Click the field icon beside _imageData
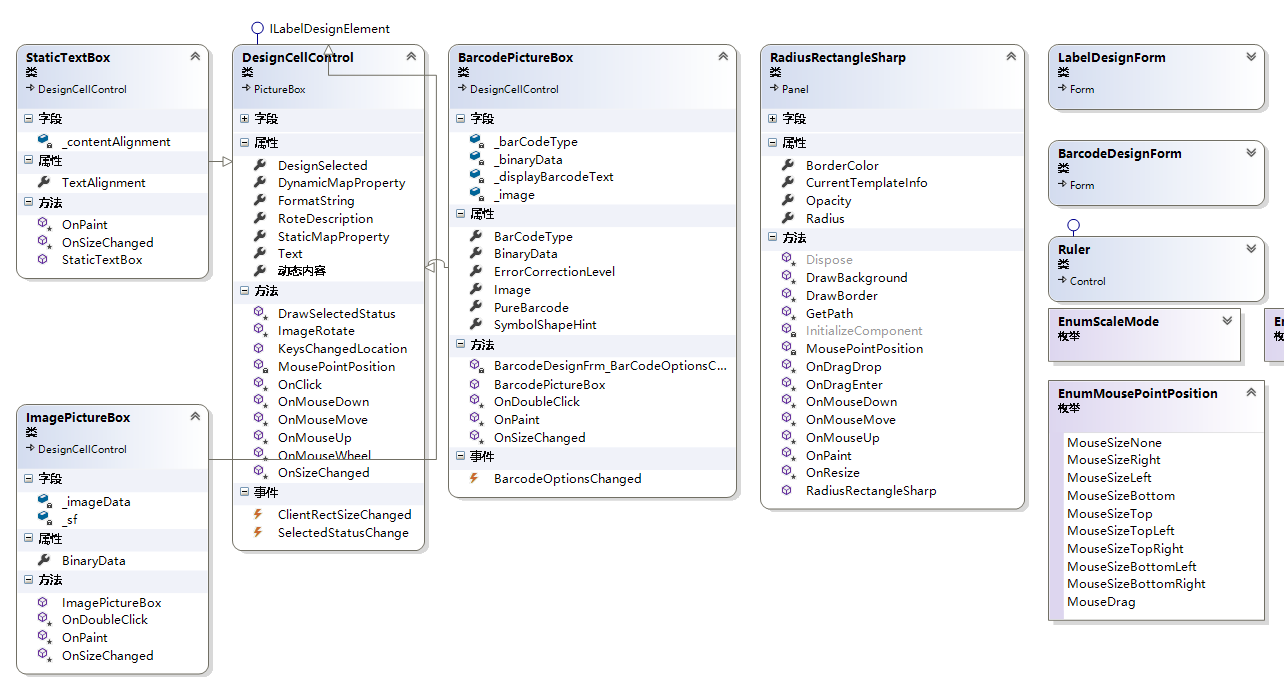Image resolution: width=1284 pixels, height=699 pixels. (44, 502)
